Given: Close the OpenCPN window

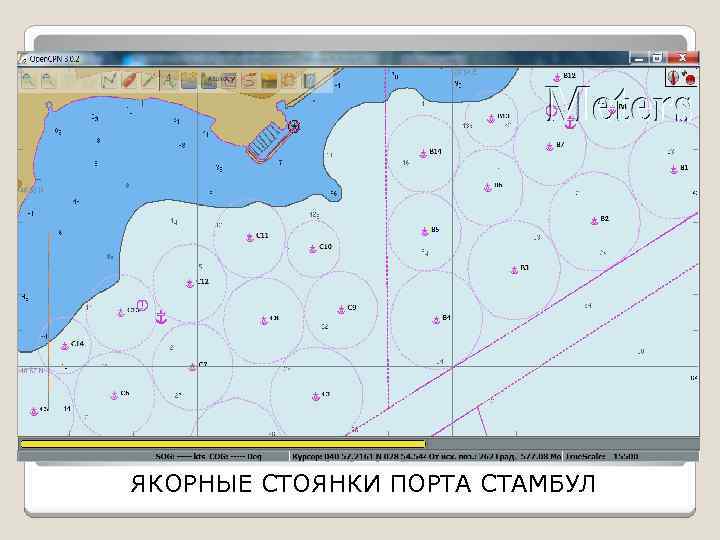Looking at the screenshot, I should (x=682, y=58).
